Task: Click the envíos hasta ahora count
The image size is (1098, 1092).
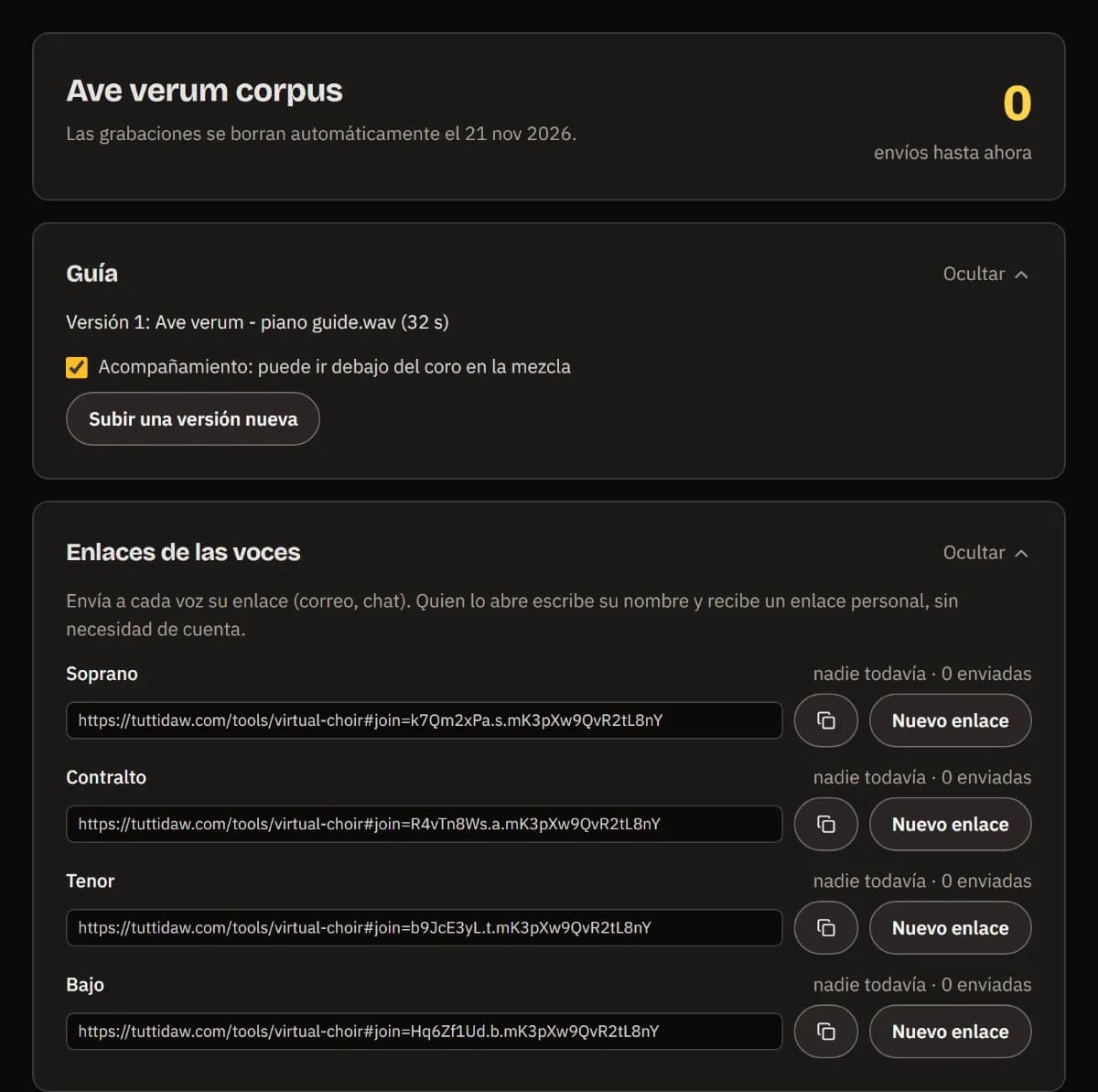Action: pos(1017,103)
